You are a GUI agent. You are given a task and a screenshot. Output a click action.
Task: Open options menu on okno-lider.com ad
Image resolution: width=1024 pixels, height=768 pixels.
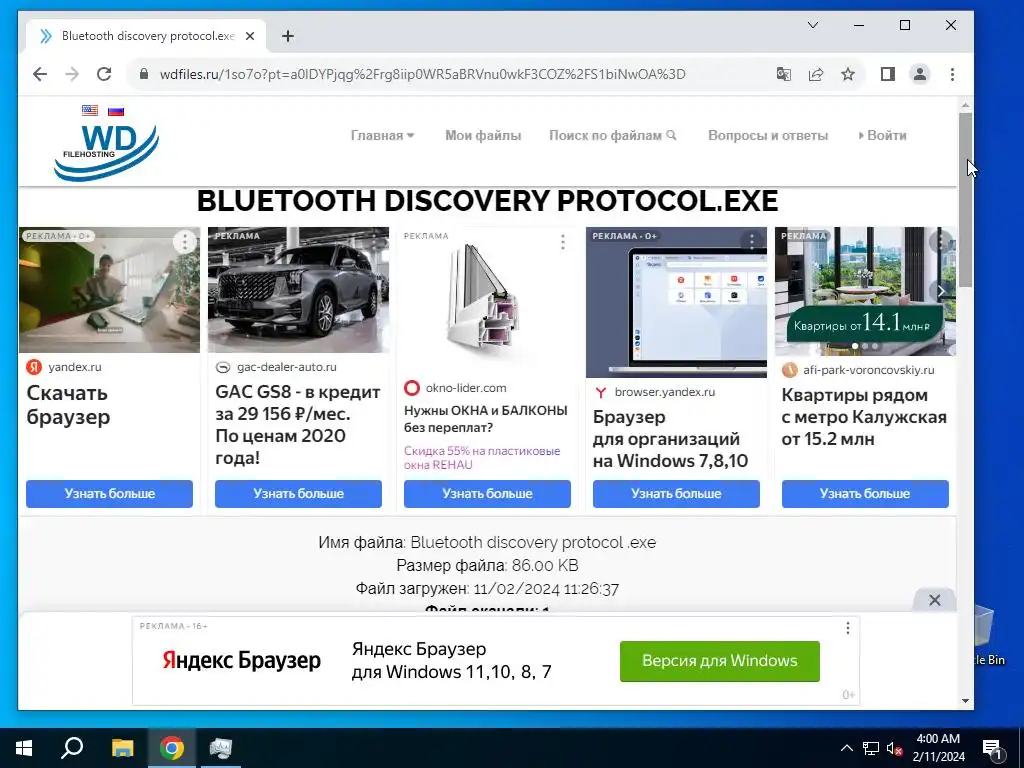click(563, 242)
